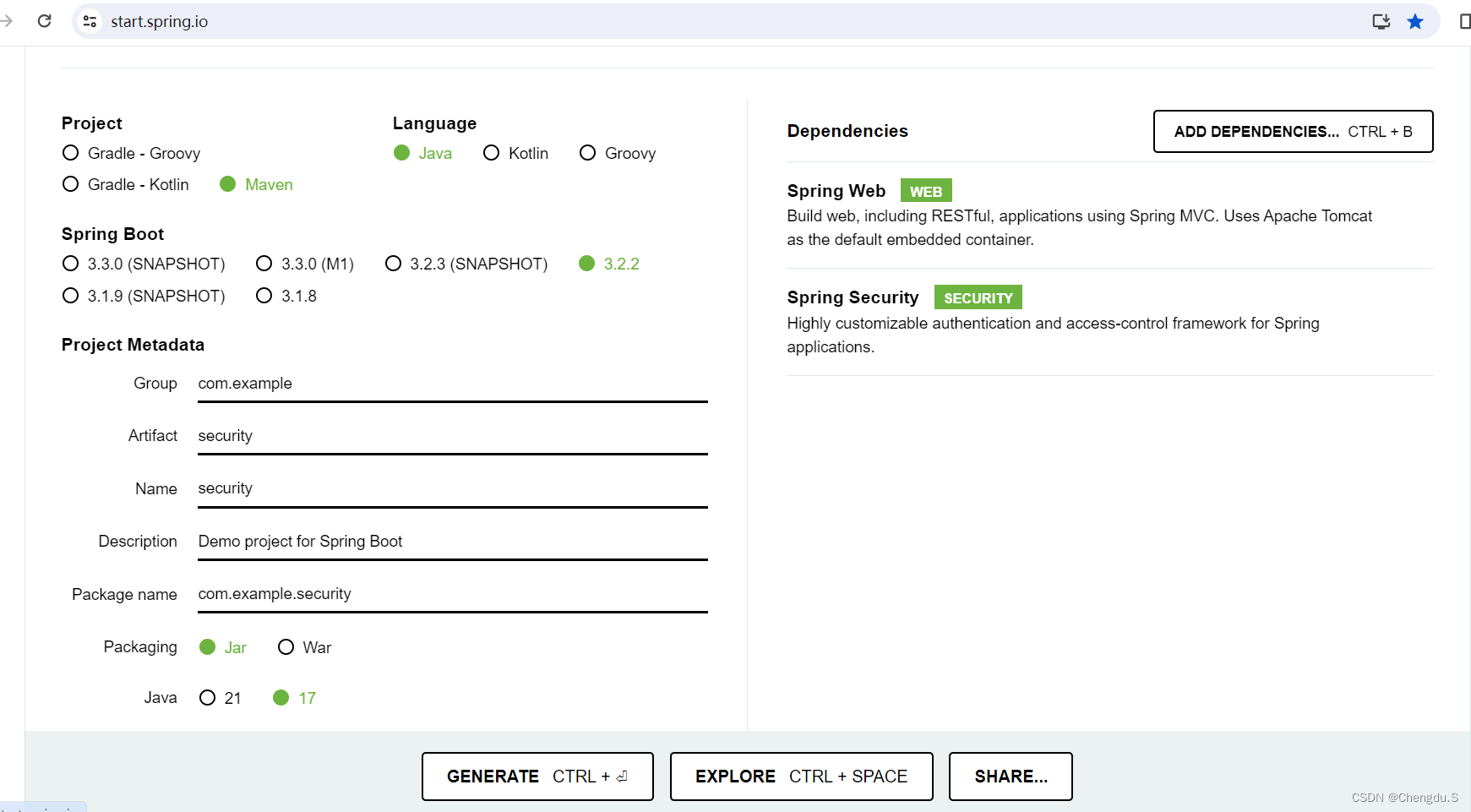The image size is (1471, 812).
Task: Click the WEB tag badge
Action: click(x=926, y=191)
